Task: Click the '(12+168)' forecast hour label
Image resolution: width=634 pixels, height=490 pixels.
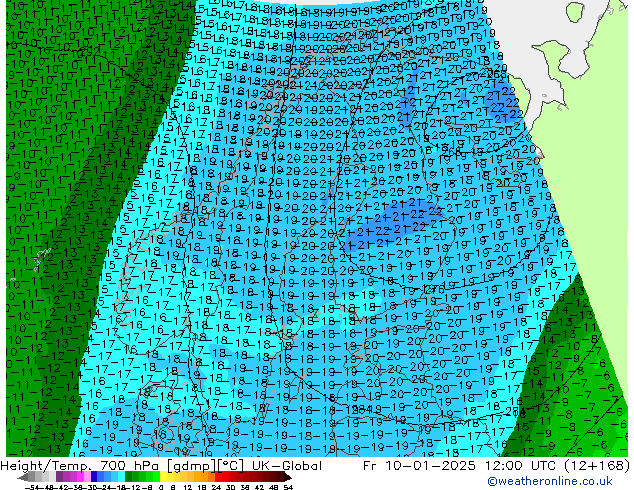Action: 597,466
